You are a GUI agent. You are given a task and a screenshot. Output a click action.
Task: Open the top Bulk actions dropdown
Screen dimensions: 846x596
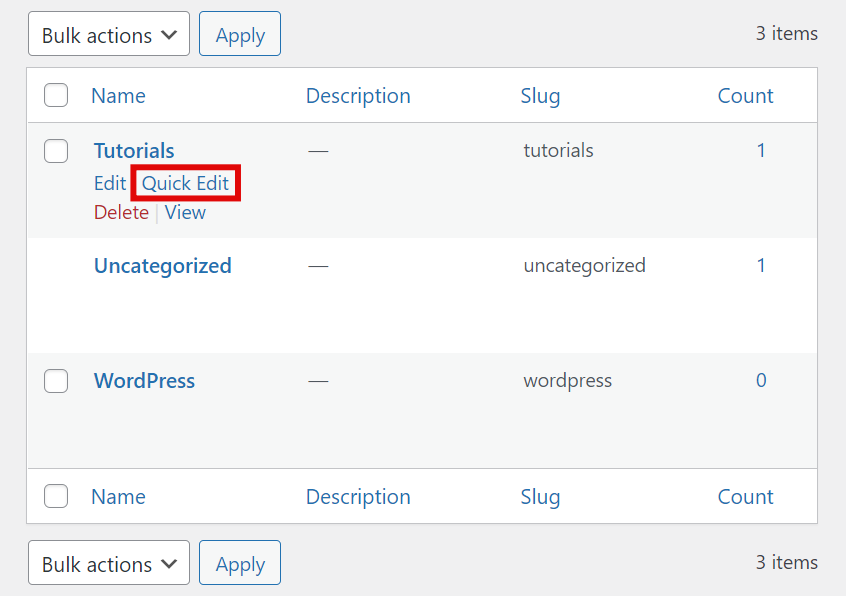pyautogui.click(x=108, y=33)
